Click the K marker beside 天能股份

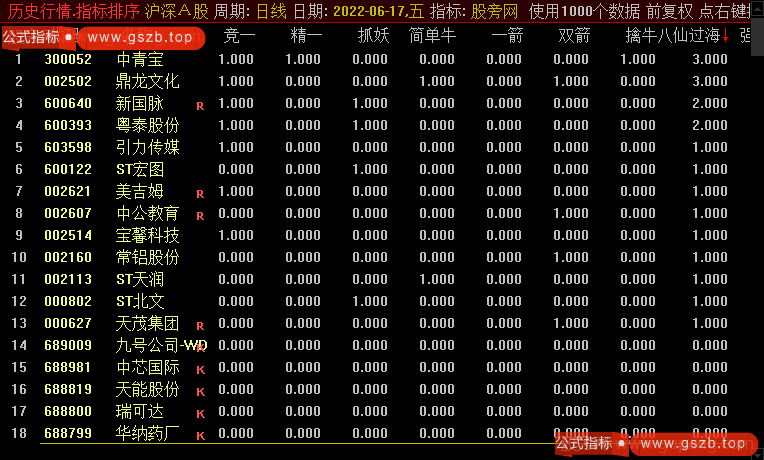click(x=200, y=391)
